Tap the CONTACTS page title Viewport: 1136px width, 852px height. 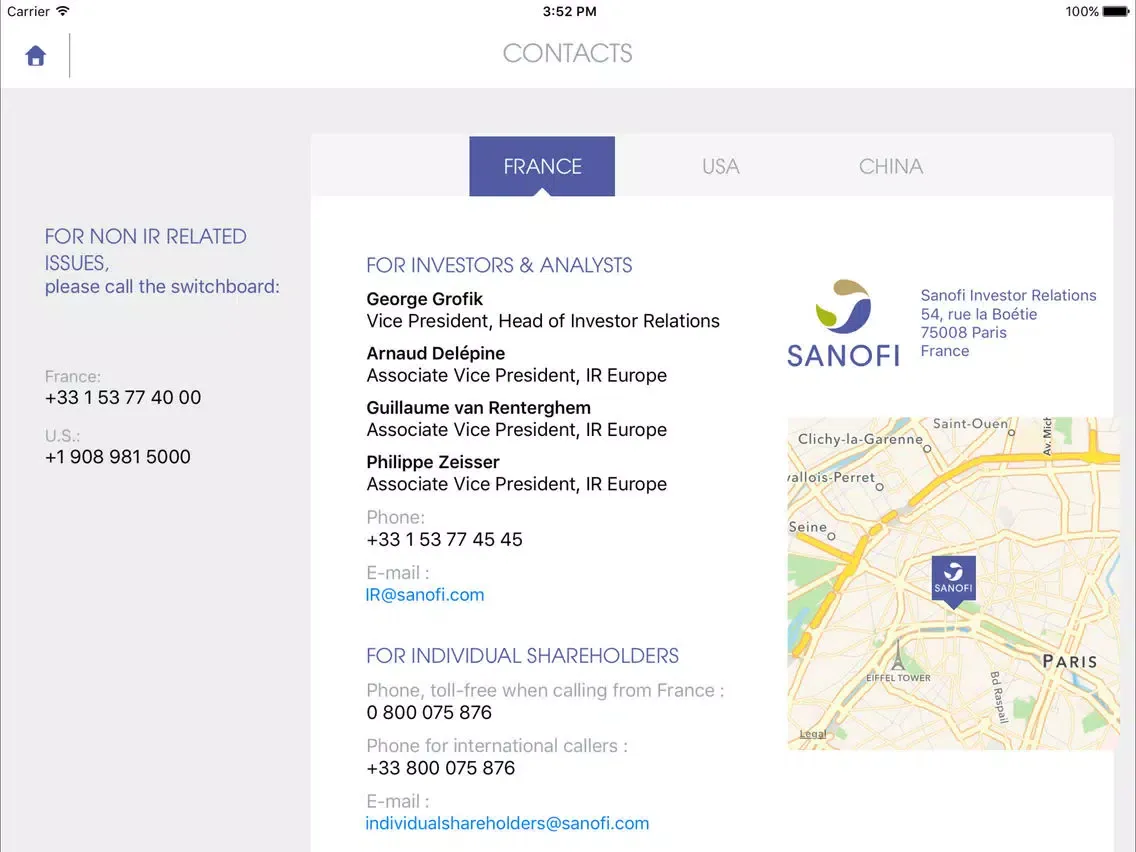(568, 53)
